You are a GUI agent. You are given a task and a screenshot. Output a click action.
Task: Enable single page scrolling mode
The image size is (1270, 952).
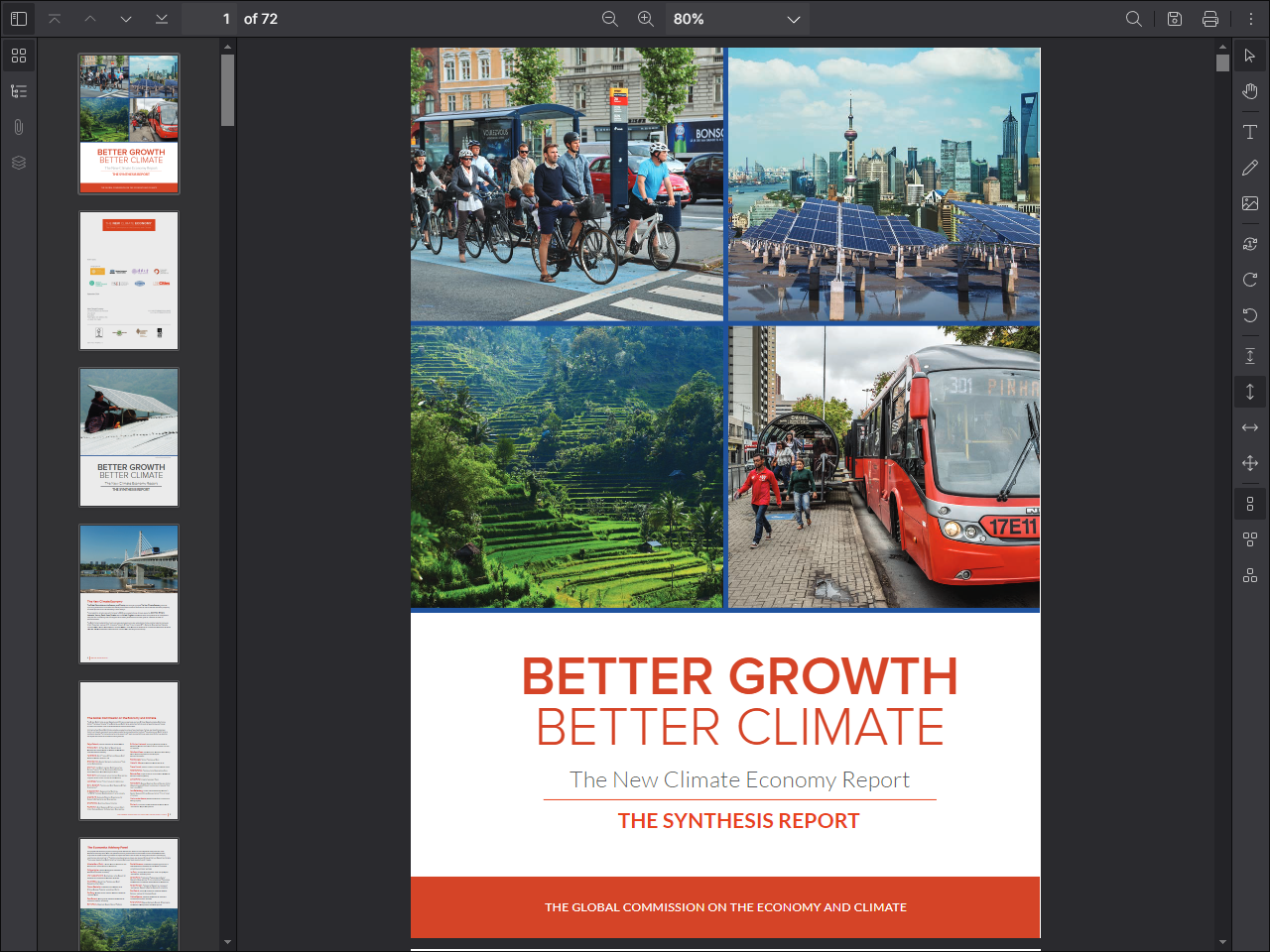click(x=1250, y=356)
